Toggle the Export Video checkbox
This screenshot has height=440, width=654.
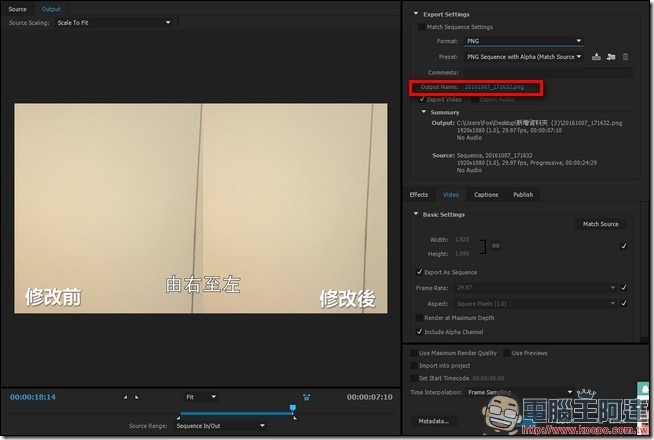[x=422, y=99]
